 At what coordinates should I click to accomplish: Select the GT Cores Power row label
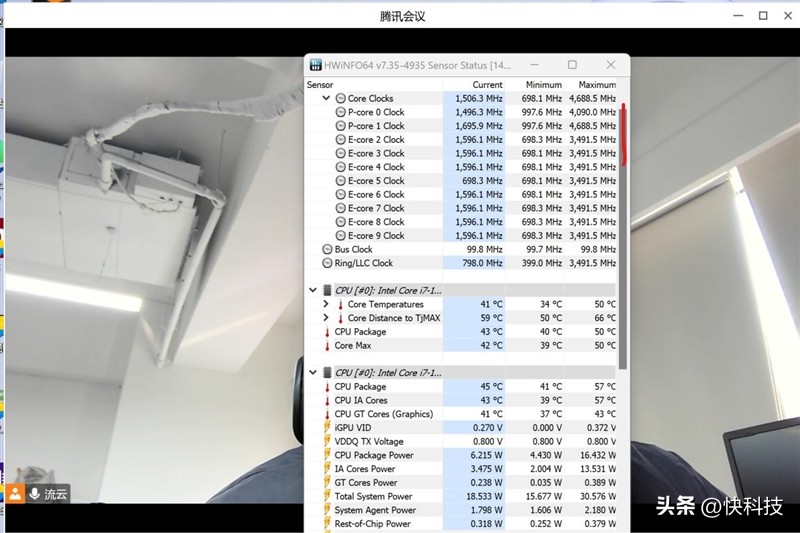click(x=366, y=483)
